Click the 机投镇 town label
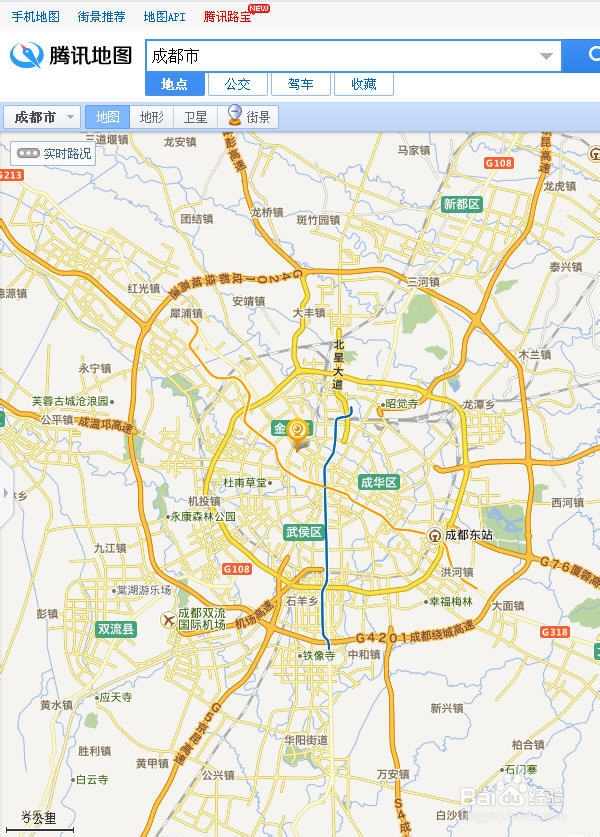 tap(204, 501)
